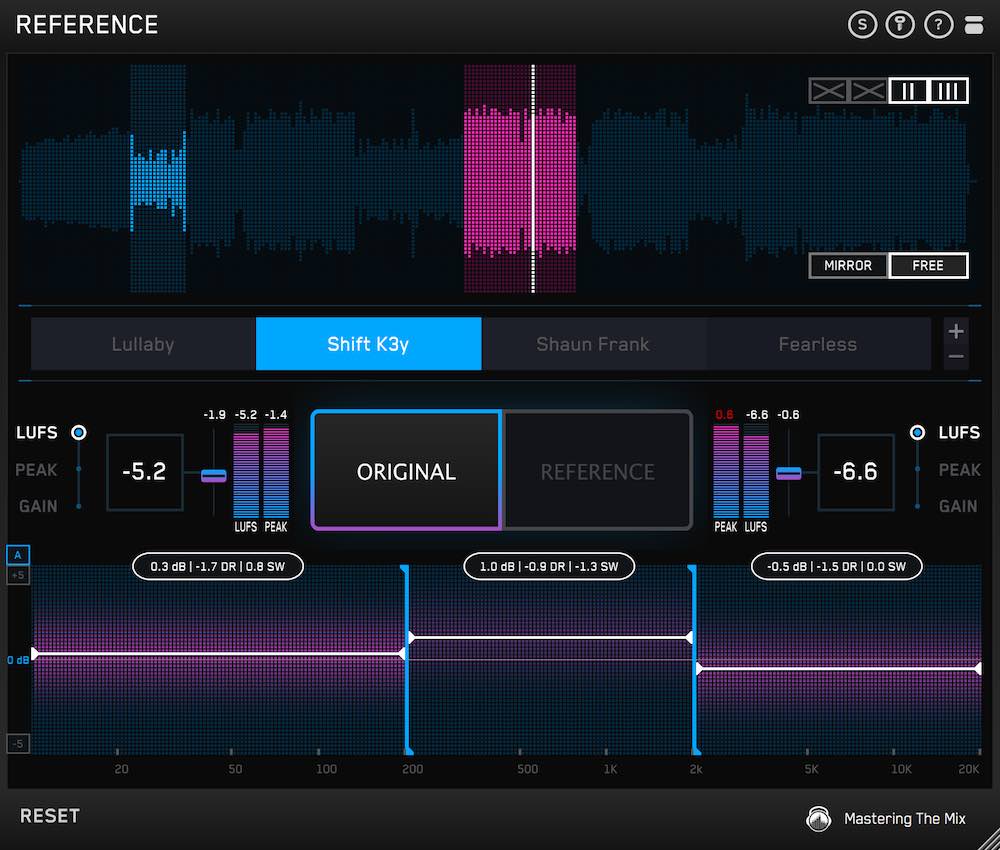Image resolution: width=1000 pixels, height=850 pixels.
Task: Select the Shaun Frank reference track tab
Action: pos(593,344)
